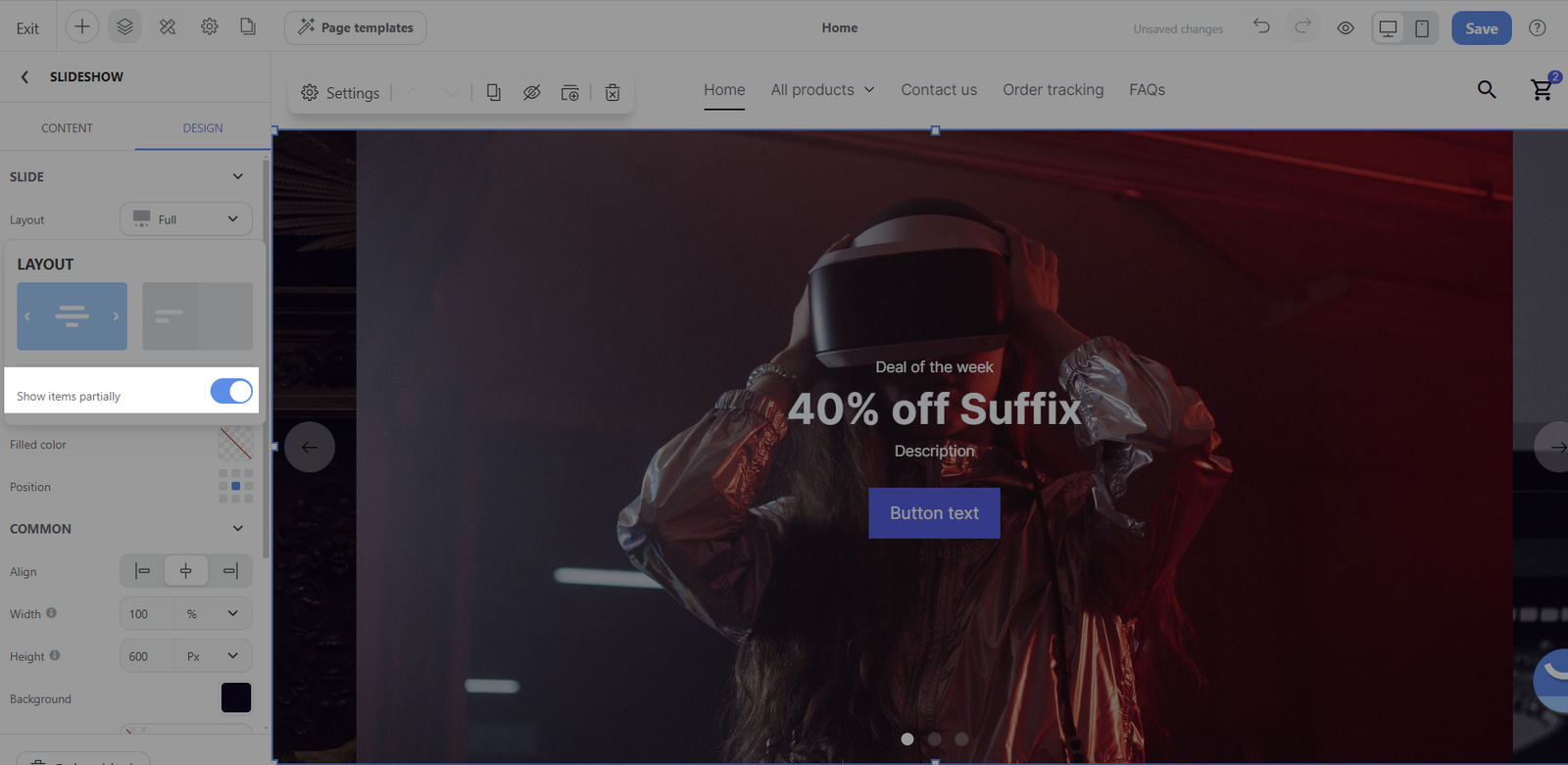Edit the Width value field
Screen dimensions: 1568x765
(147, 614)
